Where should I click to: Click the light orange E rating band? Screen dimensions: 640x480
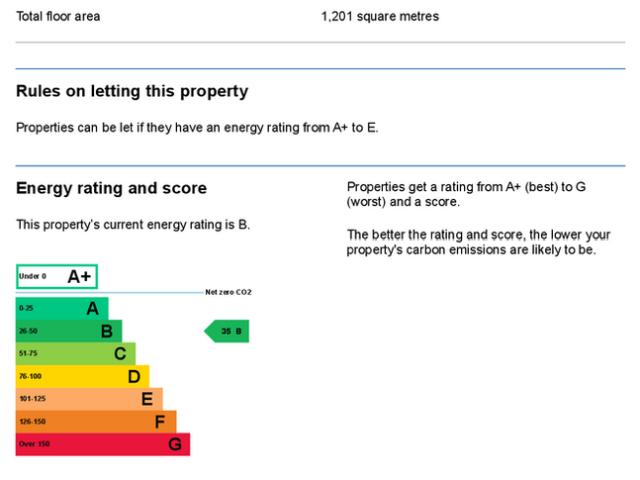tap(89, 399)
